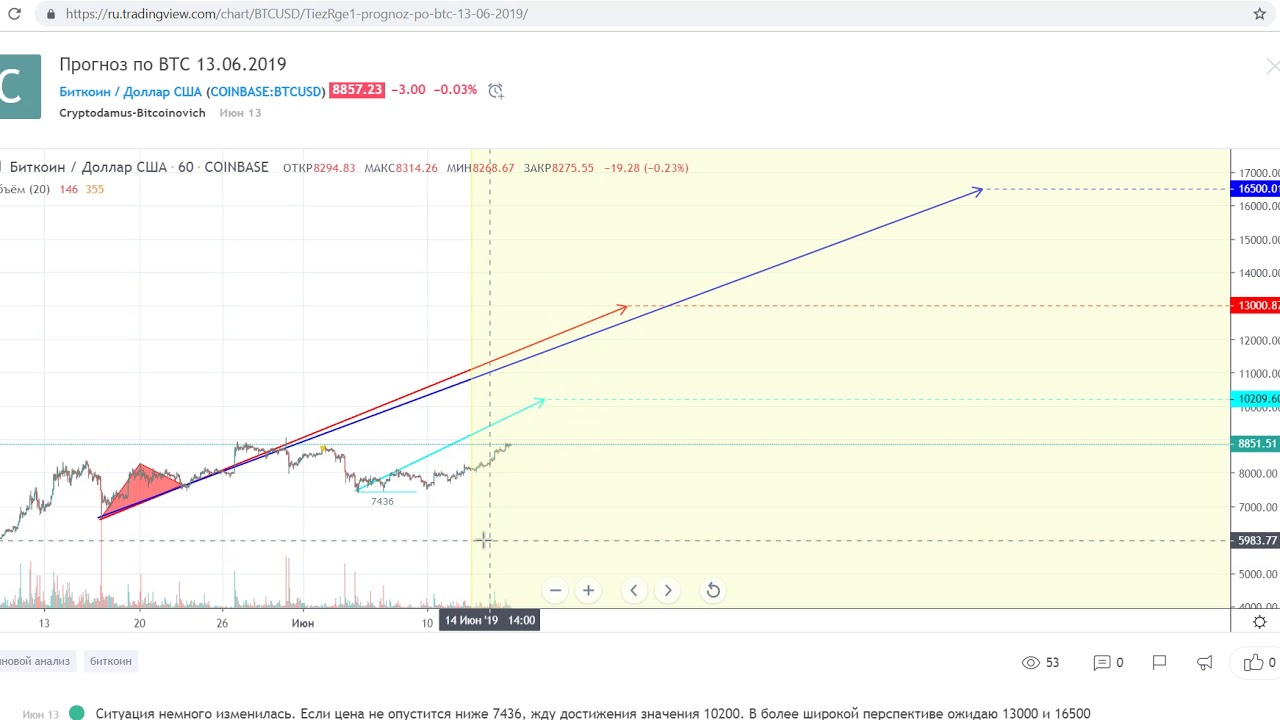The height and width of the screenshot is (720, 1280).
Task: Click the alarm clock alert icon
Action: 495,91
